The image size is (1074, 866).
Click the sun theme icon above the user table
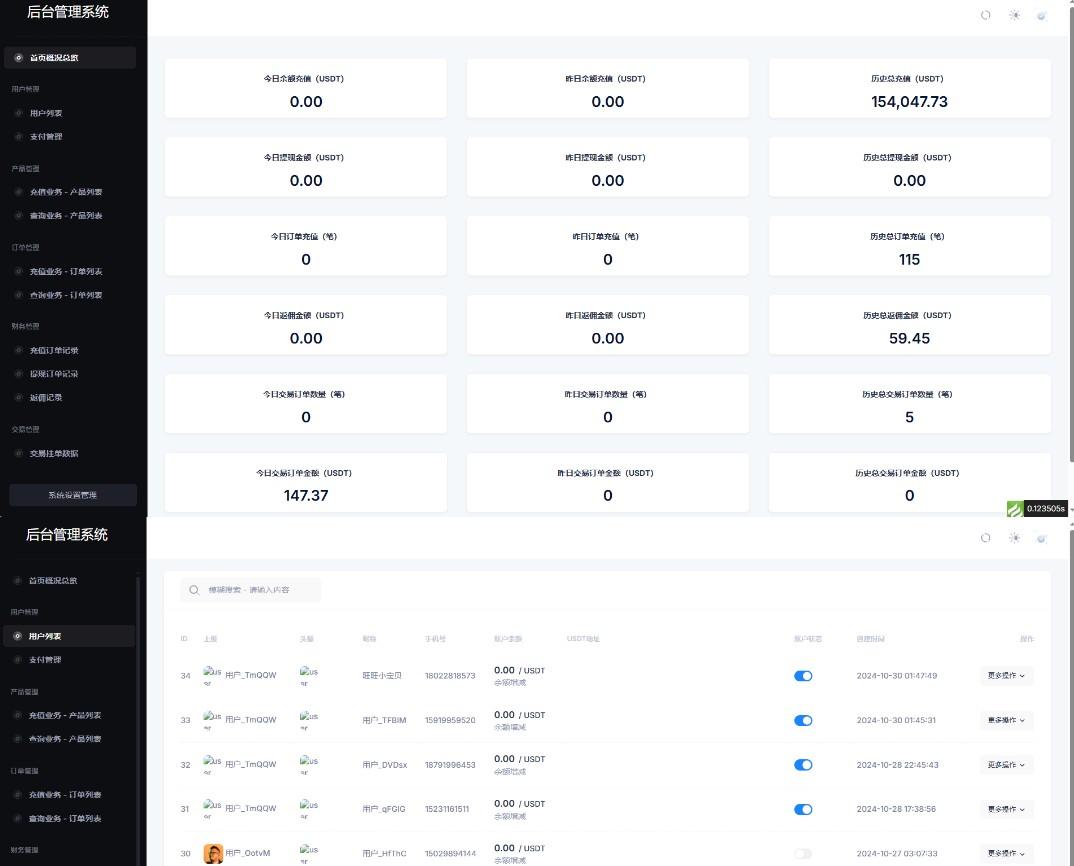1014,538
